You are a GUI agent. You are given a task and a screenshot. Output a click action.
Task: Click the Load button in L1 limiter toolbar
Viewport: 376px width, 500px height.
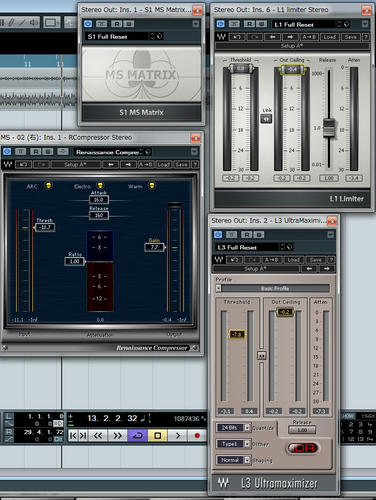click(329, 37)
